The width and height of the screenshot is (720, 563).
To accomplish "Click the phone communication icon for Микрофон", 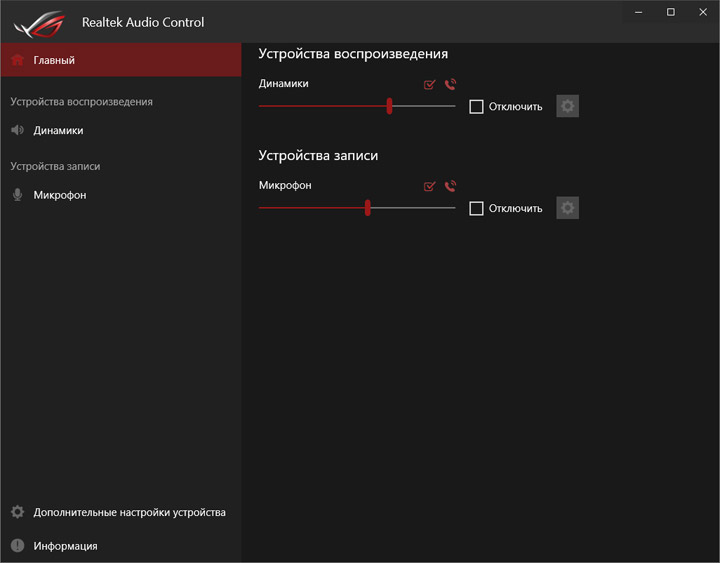I will coord(450,186).
